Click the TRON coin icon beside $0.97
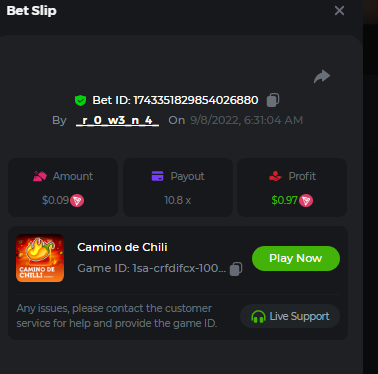The height and width of the screenshot is (374, 378). tap(306, 200)
